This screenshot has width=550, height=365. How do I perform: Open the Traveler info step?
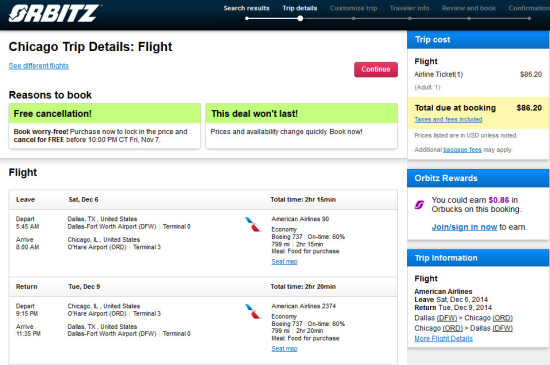click(x=409, y=8)
